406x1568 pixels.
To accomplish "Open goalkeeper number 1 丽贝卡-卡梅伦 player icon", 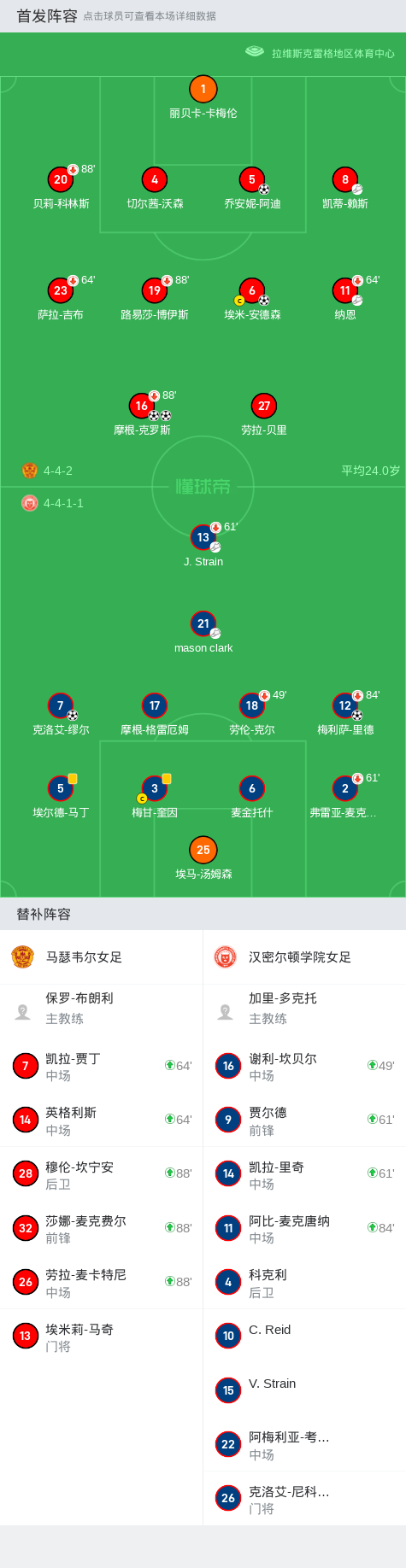I will tap(203, 89).
